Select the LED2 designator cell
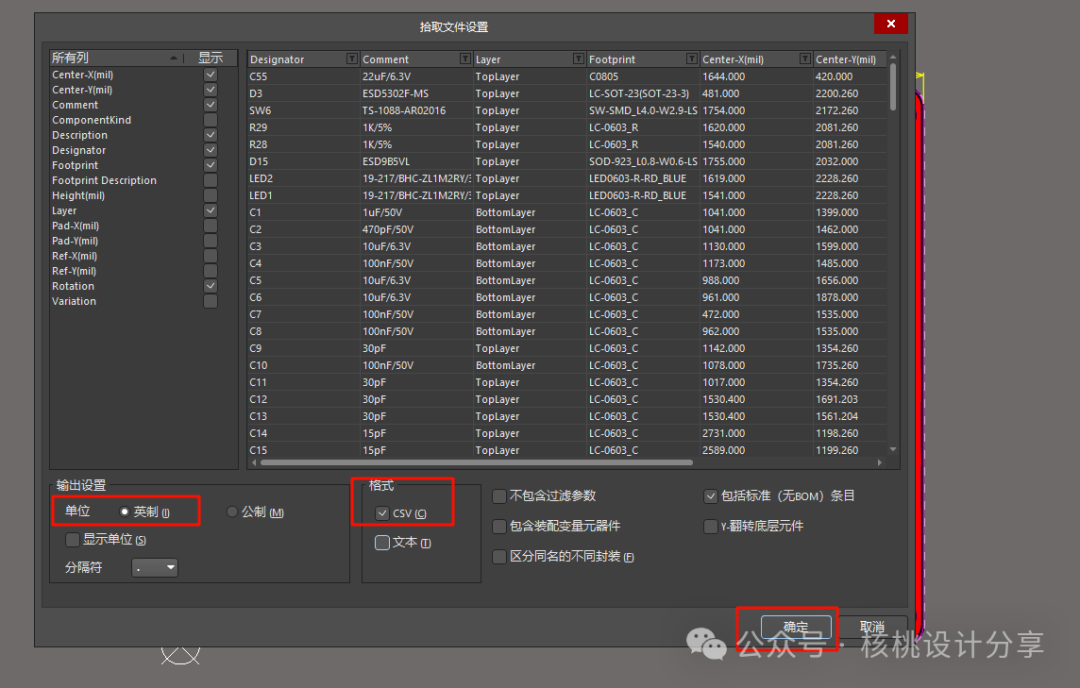1080x688 pixels. [304, 178]
